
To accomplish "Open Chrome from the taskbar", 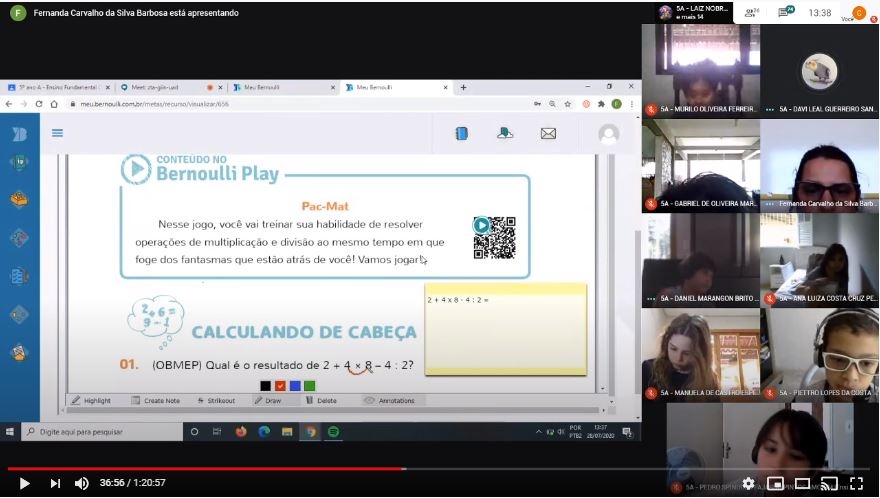I will click(310, 432).
